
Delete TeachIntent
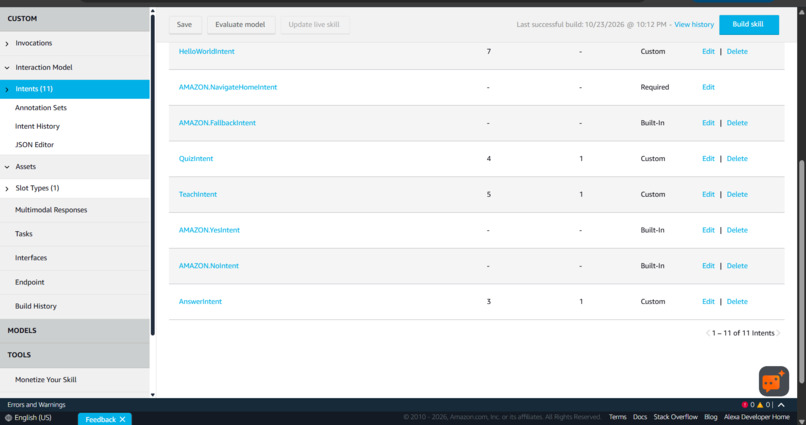737,194
